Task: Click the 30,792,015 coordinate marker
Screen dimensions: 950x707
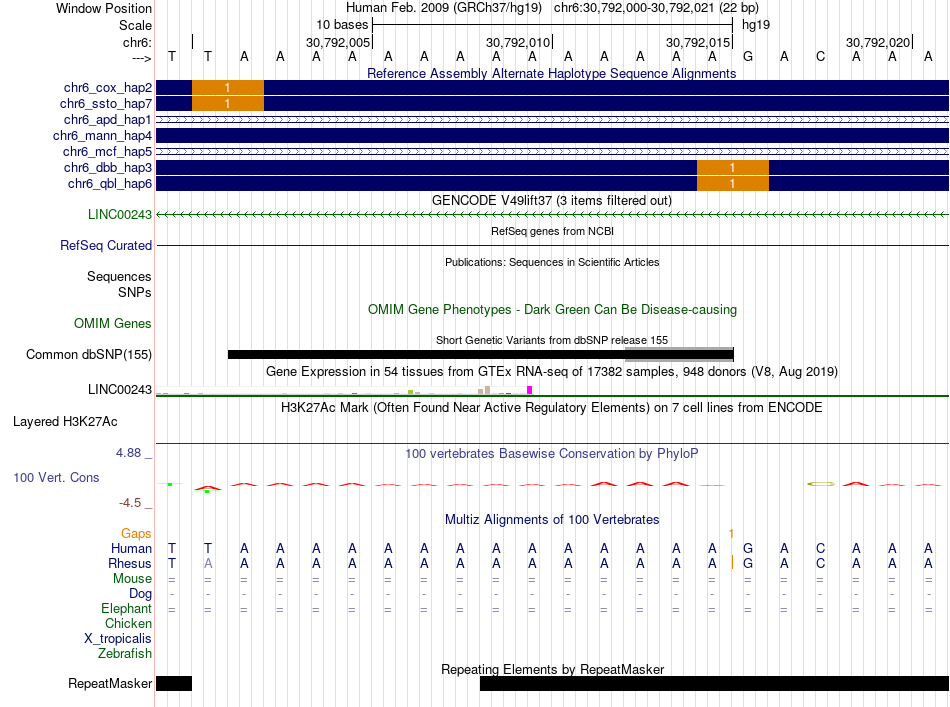Action: tap(698, 42)
